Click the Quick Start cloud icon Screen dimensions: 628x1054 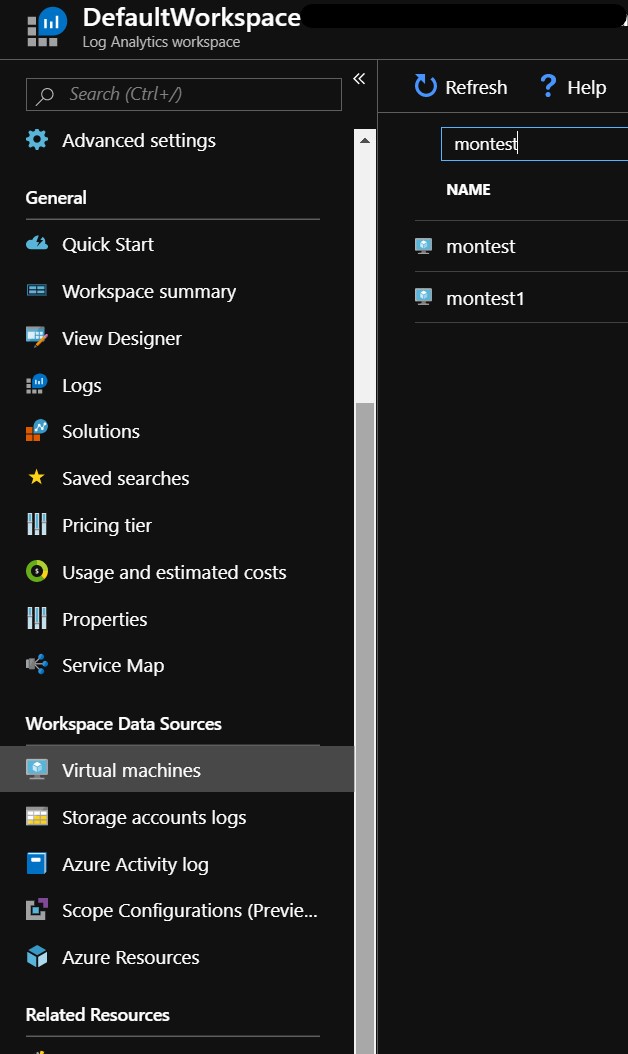coord(37,243)
